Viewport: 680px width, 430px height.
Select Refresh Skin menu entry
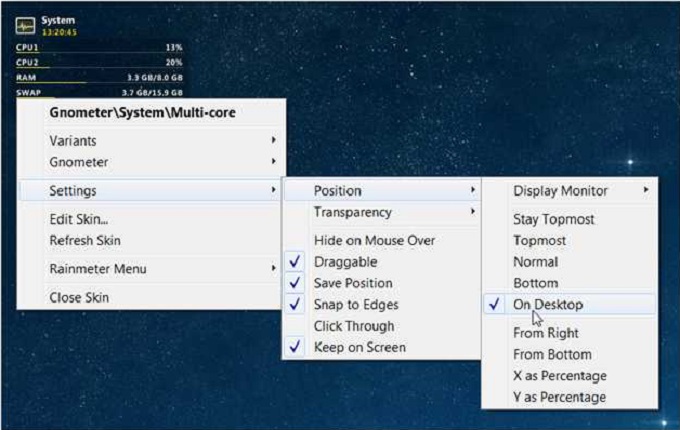85,240
